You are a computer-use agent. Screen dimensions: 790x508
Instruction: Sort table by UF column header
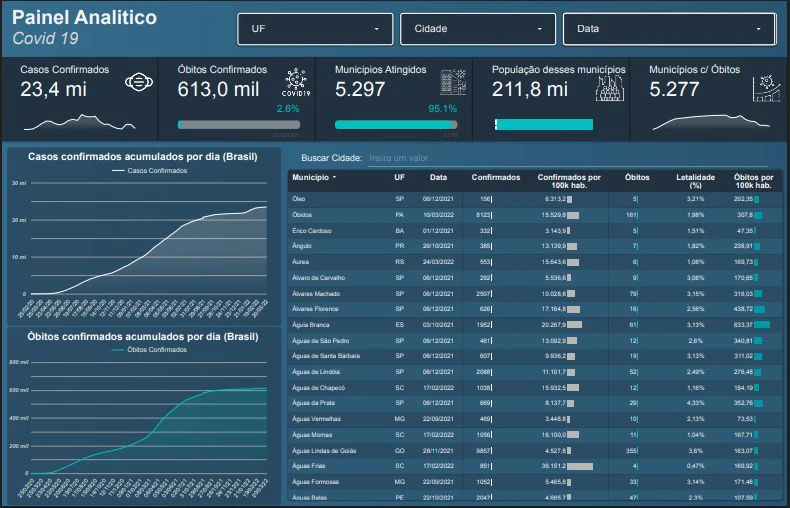tap(399, 177)
